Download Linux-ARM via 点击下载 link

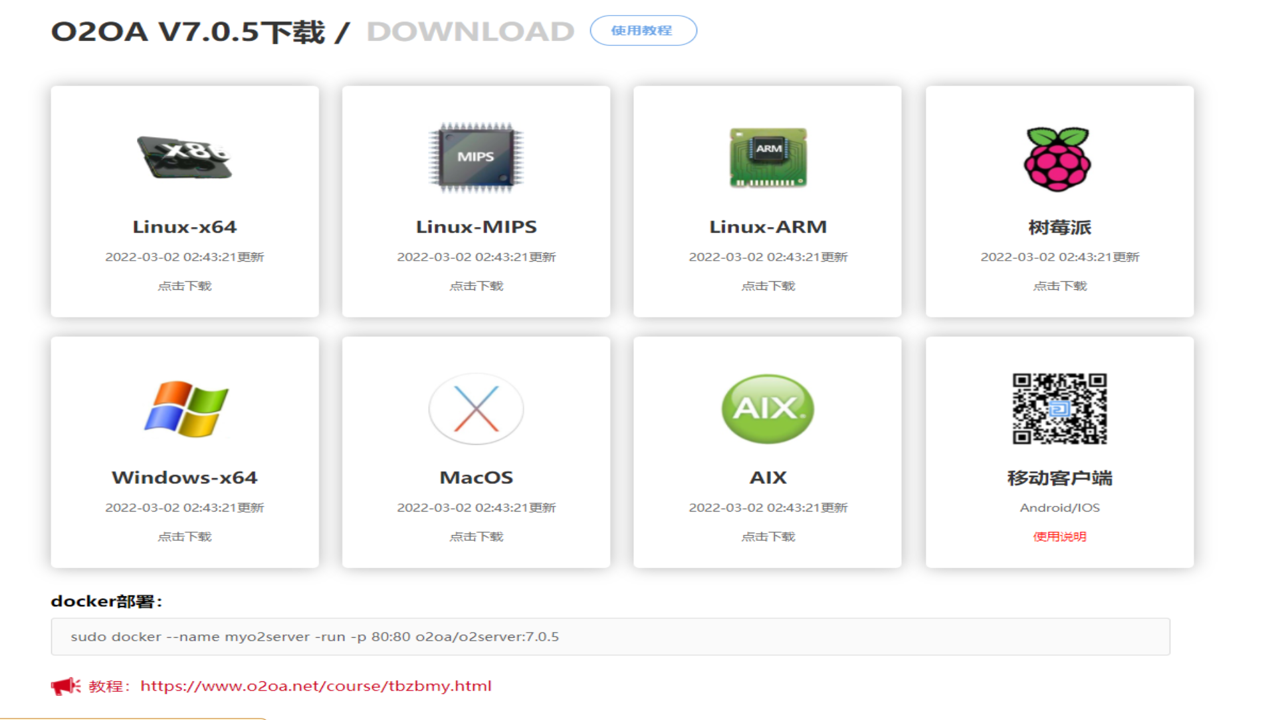[x=768, y=286]
